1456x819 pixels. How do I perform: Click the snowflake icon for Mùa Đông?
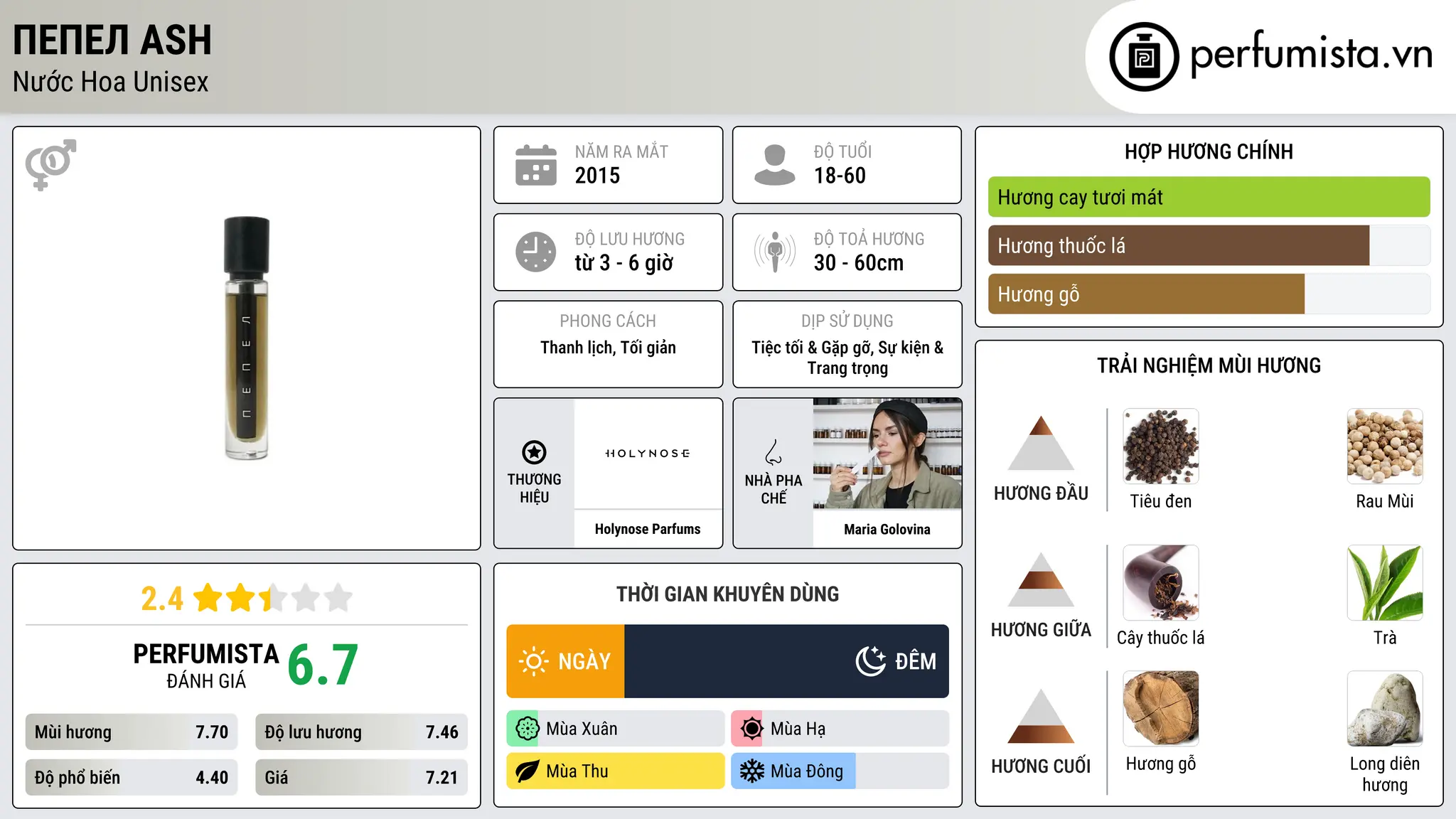click(x=751, y=771)
